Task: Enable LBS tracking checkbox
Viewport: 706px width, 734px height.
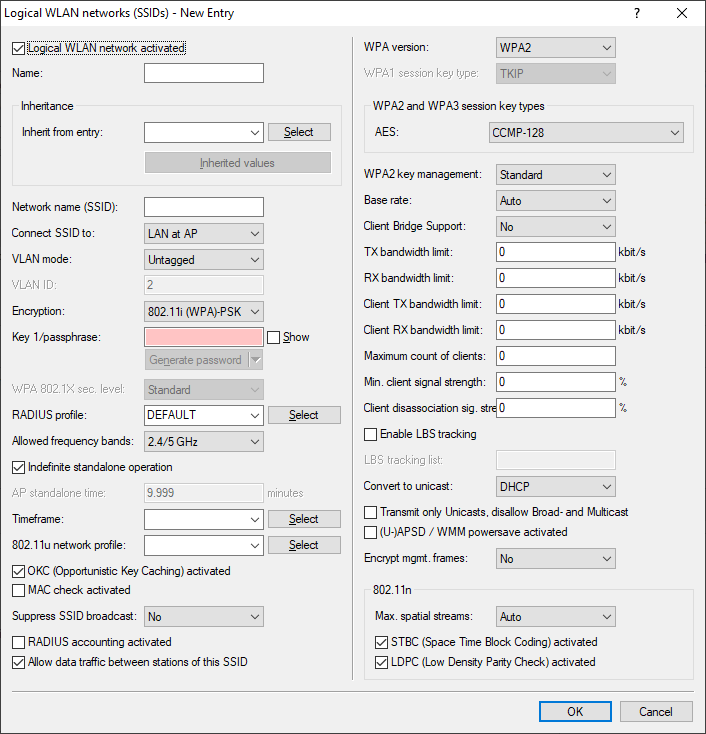Action: click(371, 434)
